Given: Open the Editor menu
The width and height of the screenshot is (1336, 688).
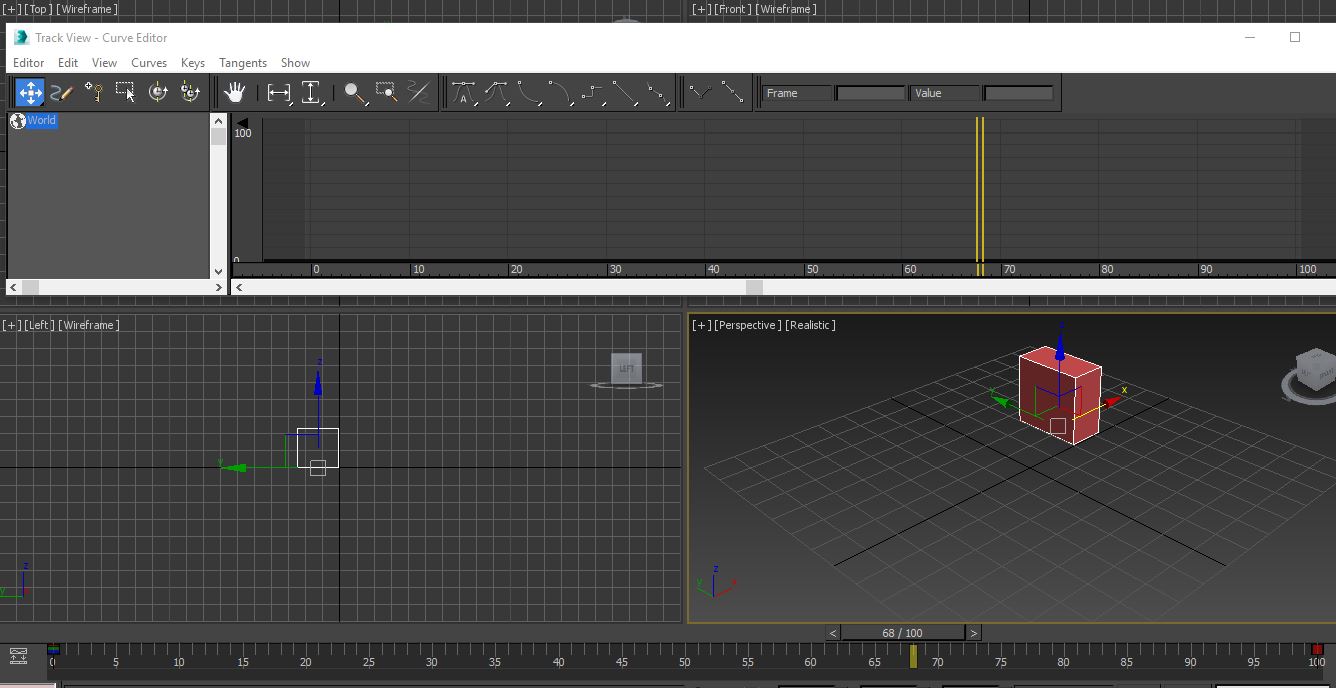Looking at the screenshot, I should tap(28, 62).
